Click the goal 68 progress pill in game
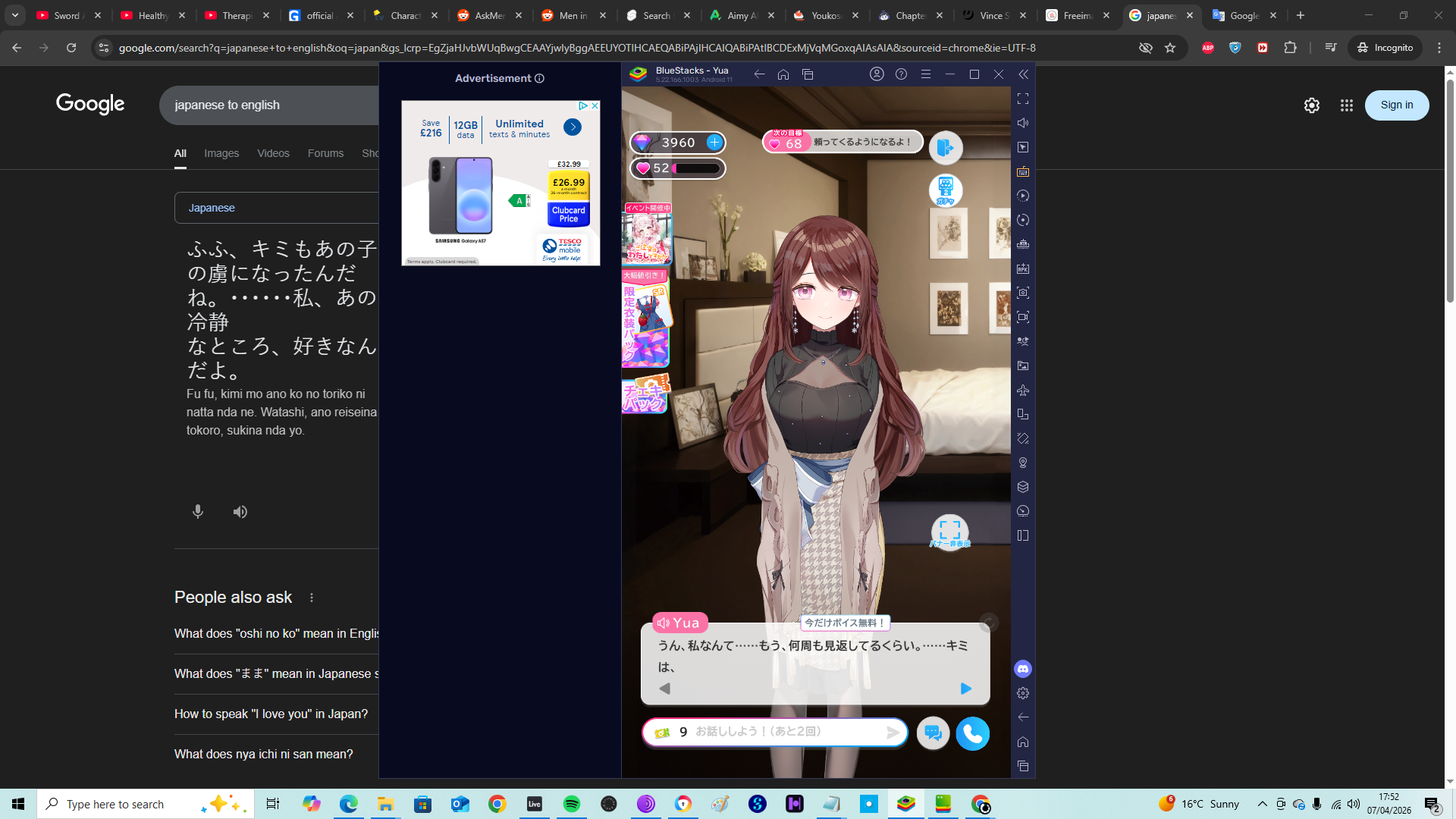 tap(842, 142)
